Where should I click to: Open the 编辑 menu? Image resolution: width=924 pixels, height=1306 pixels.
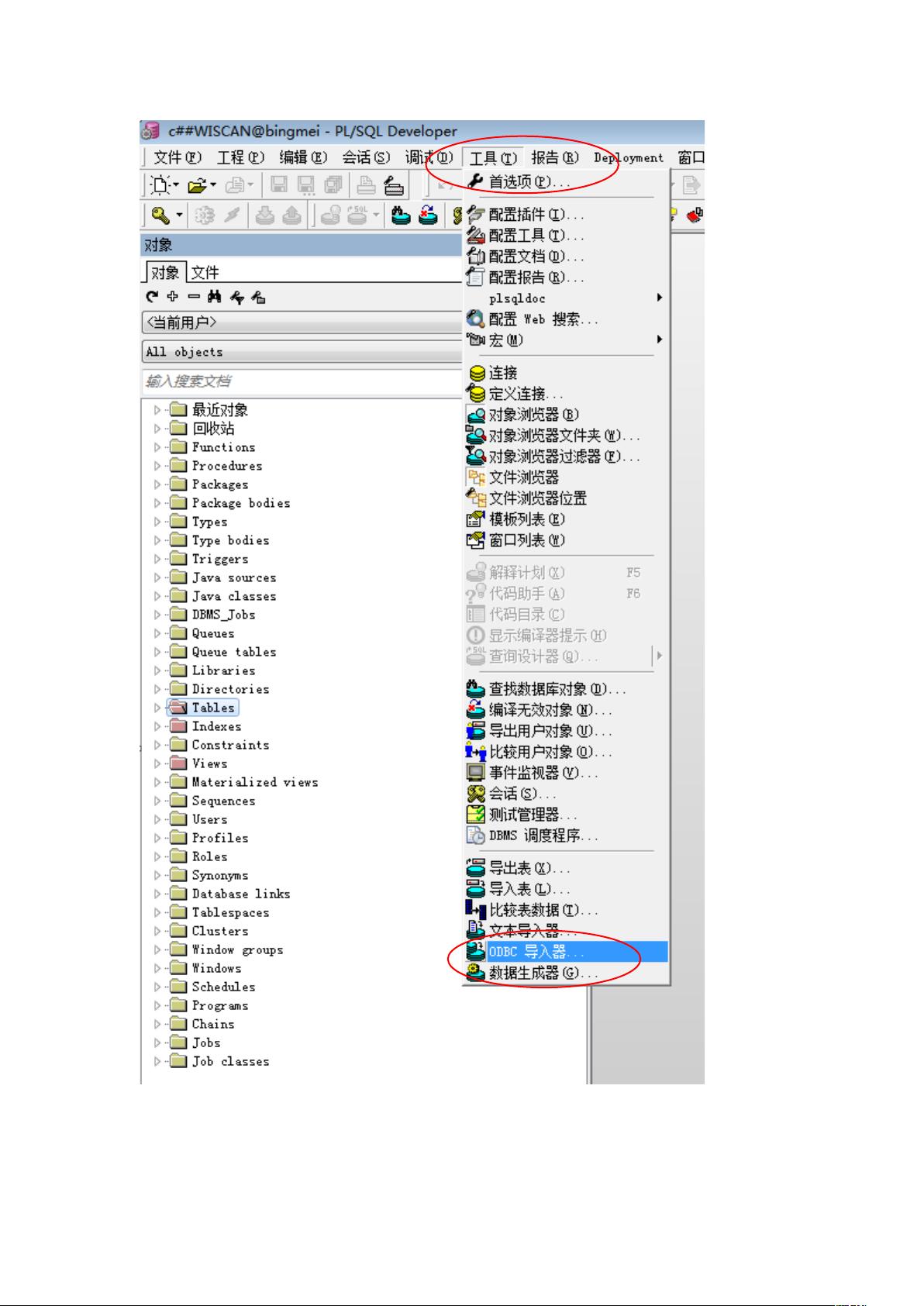coord(303,157)
